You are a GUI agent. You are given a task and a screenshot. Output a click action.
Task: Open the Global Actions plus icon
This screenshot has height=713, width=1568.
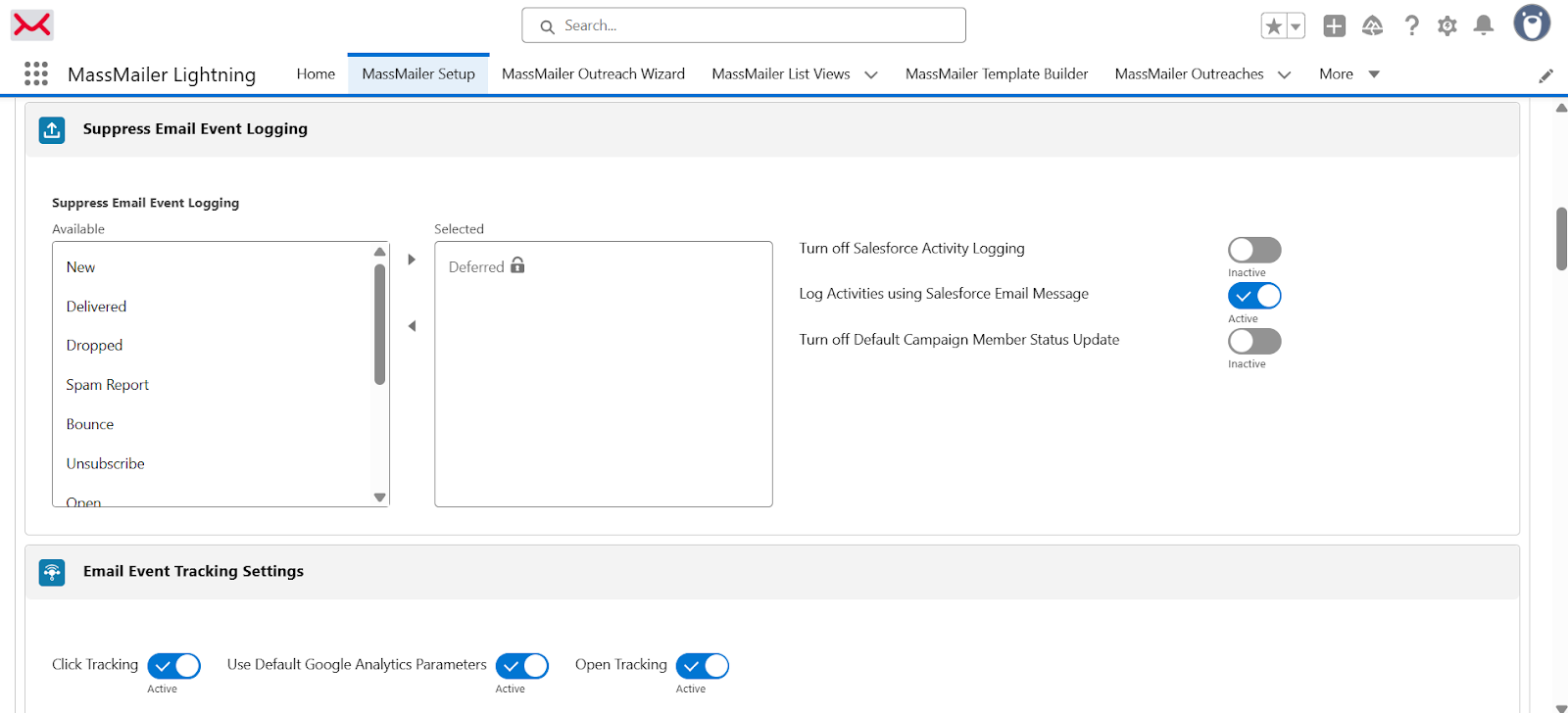(x=1334, y=26)
